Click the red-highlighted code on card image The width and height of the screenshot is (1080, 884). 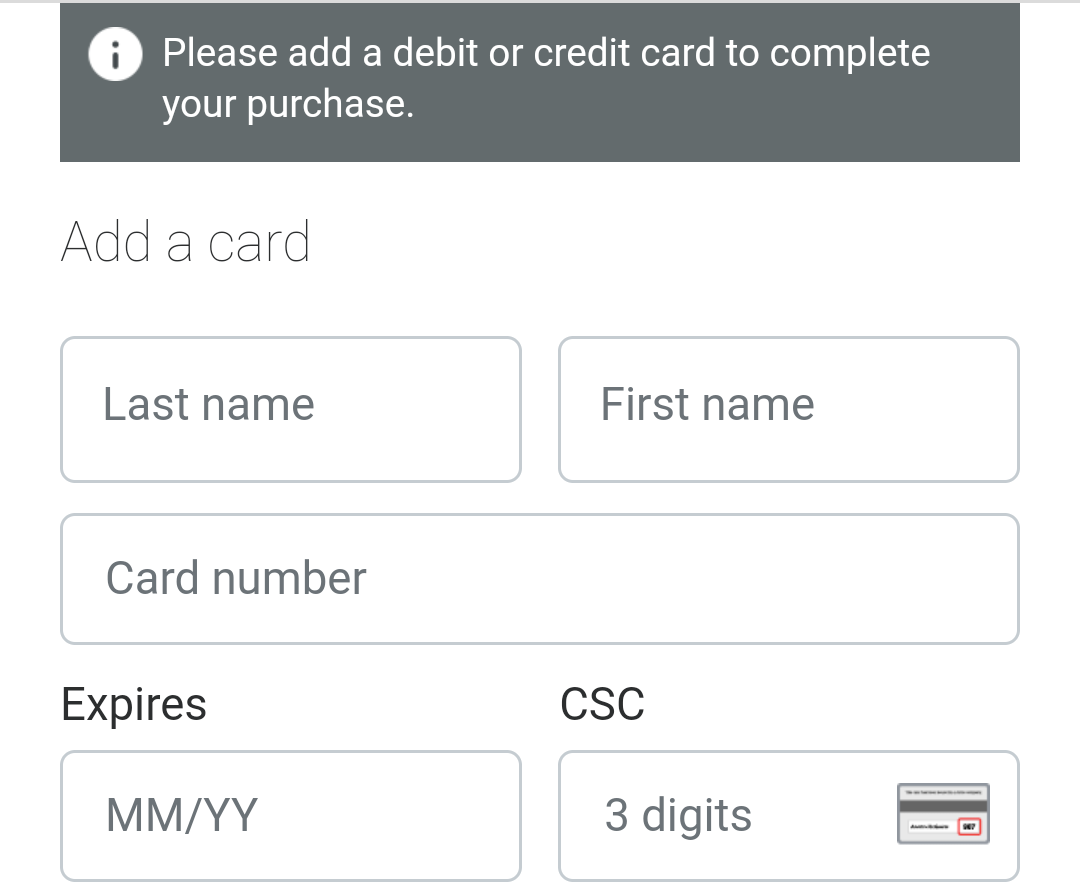[969, 827]
